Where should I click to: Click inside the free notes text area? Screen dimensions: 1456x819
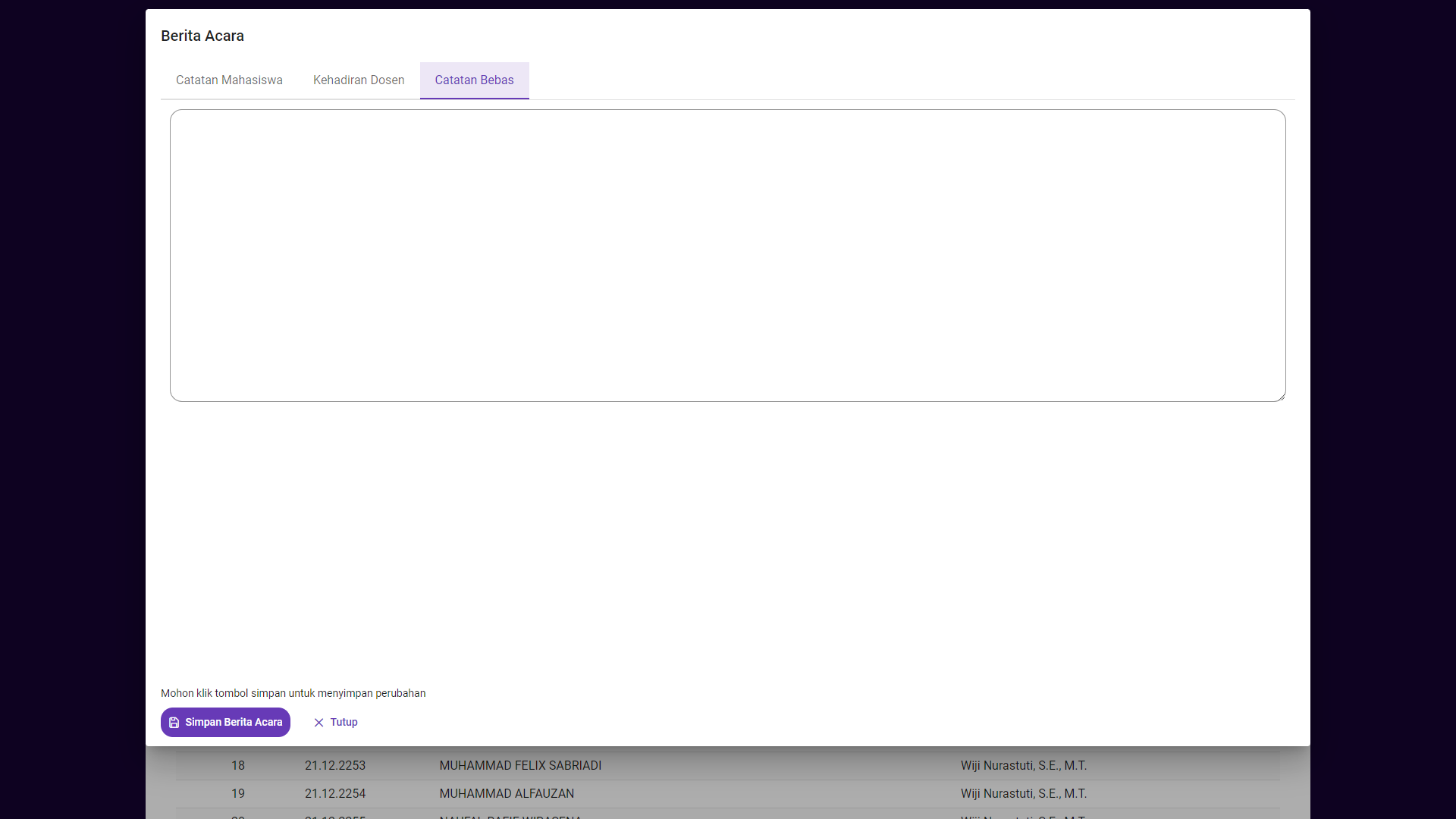[727, 256]
